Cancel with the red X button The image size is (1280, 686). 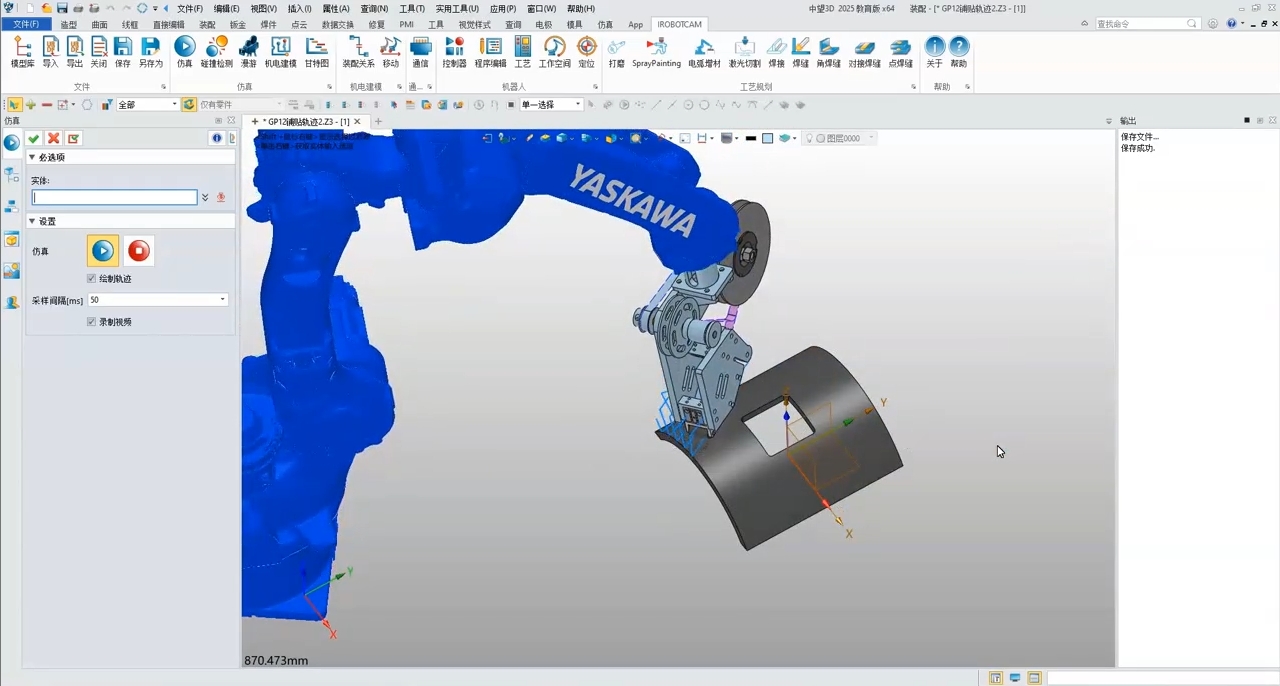(x=54, y=139)
